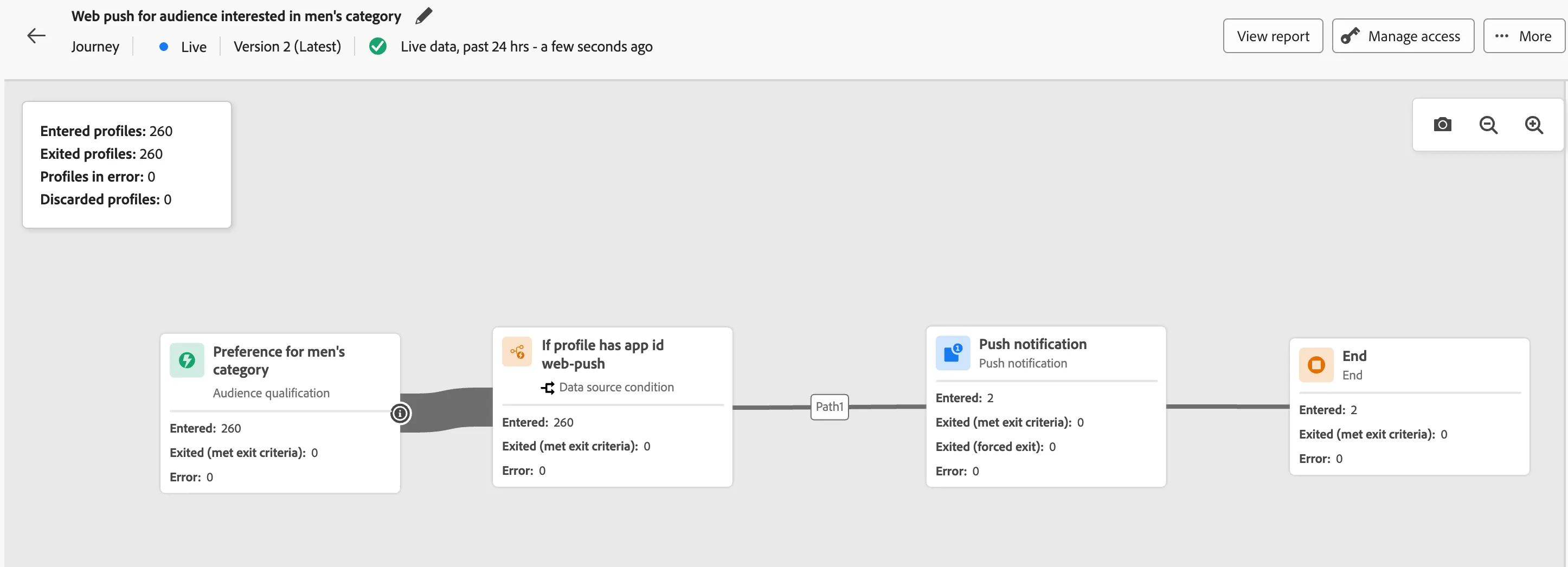
Task: Select the 'Preference for men's category' node title
Action: click(x=279, y=361)
